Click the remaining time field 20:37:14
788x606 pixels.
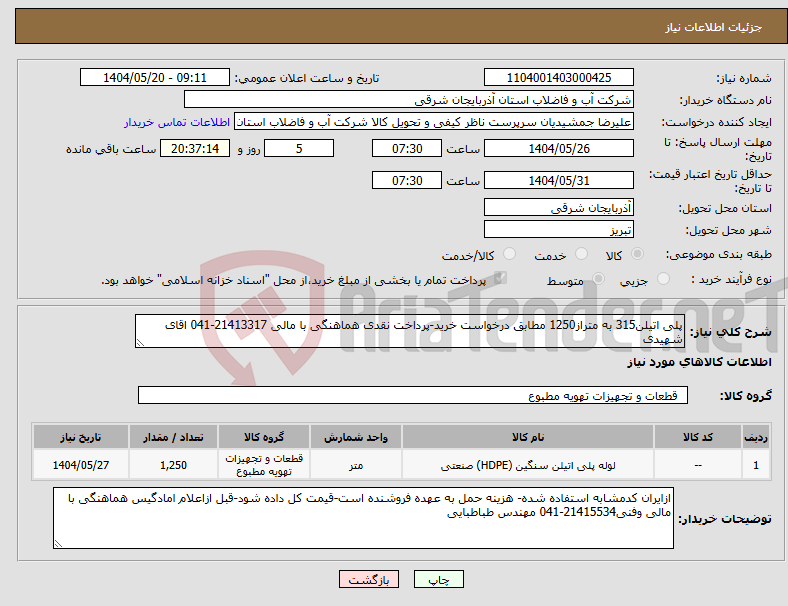click(x=195, y=149)
